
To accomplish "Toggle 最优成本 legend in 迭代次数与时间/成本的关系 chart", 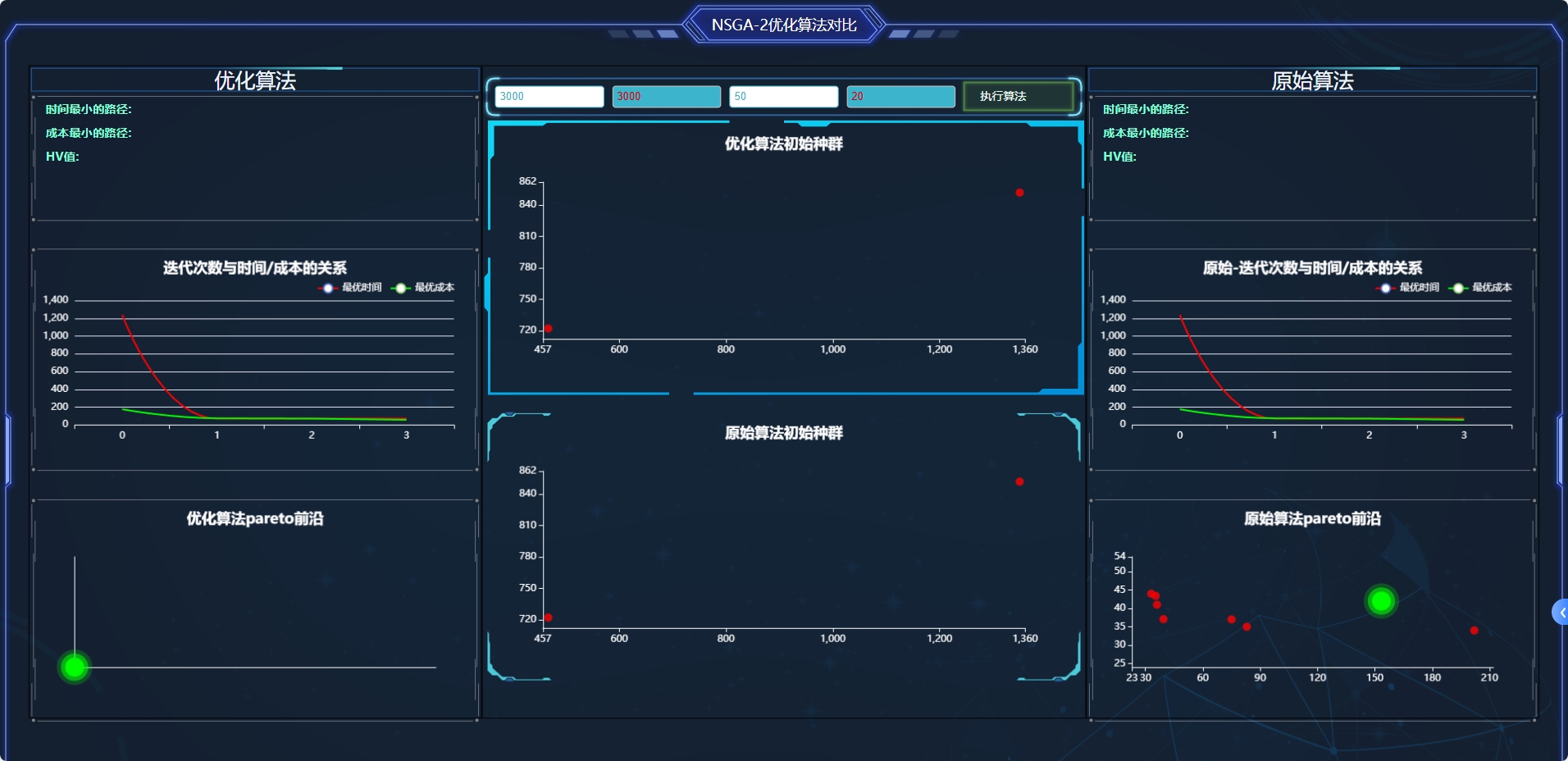I will coord(423,288).
